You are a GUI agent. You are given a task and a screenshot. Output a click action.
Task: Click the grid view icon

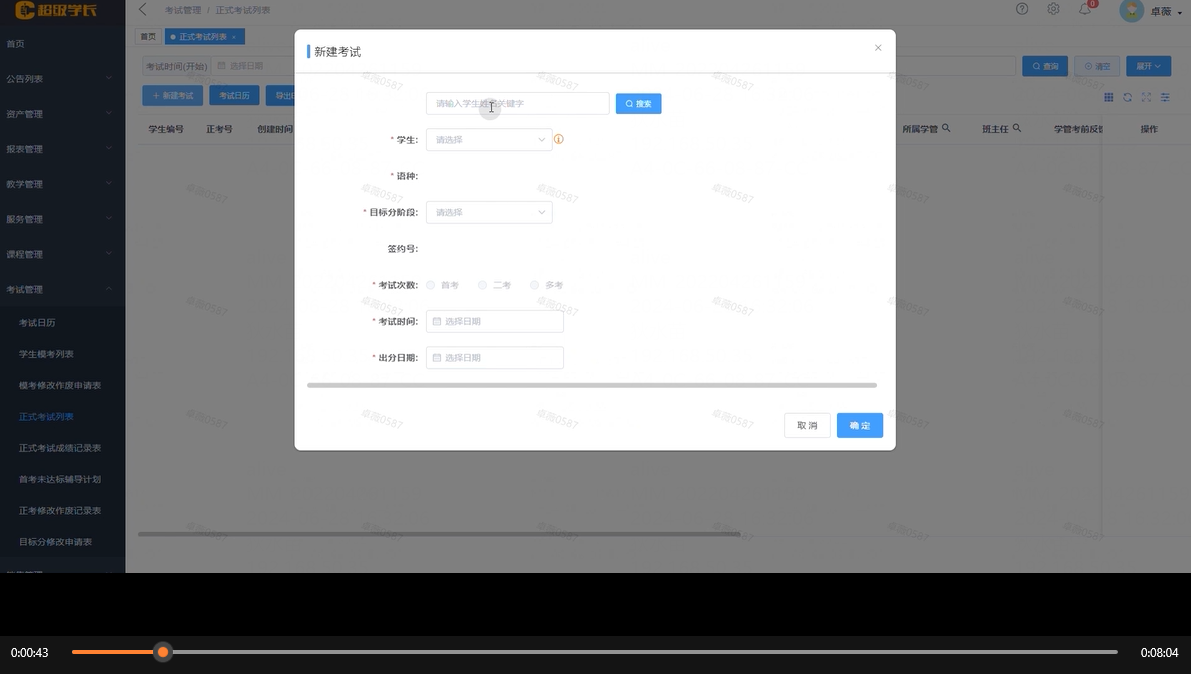click(x=1109, y=97)
